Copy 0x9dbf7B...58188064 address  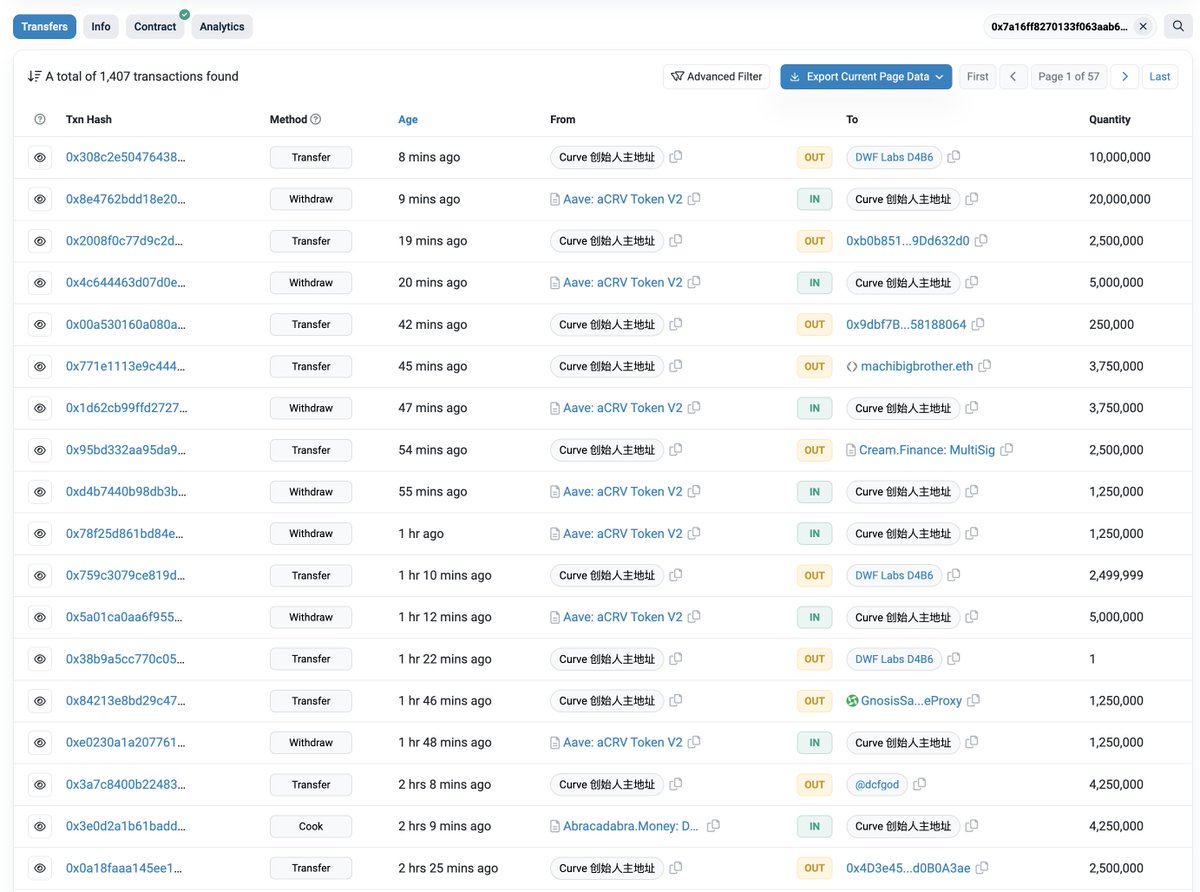pos(978,324)
